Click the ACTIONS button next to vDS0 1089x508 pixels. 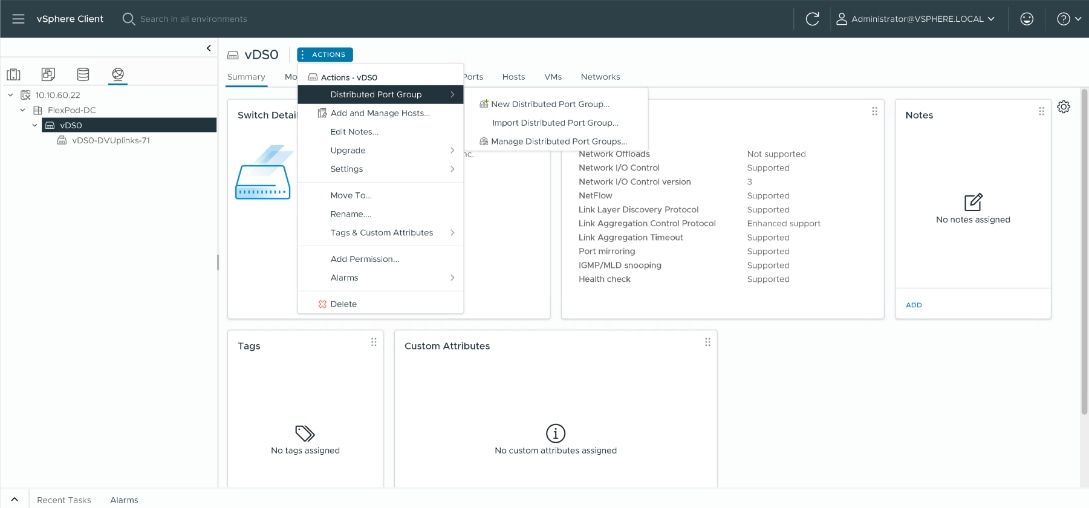coord(325,54)
